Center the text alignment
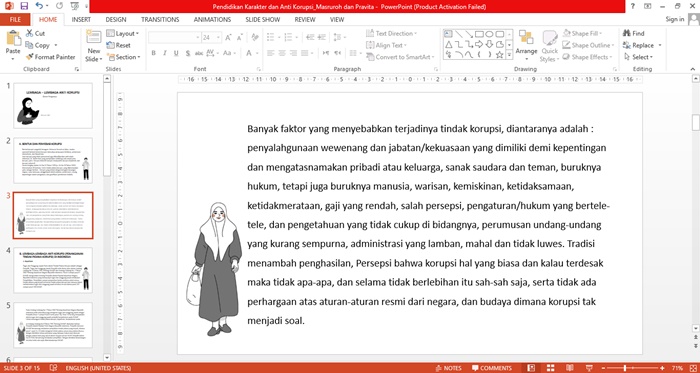The width and height of the screenshot is (700, 373). click(282, 53)
